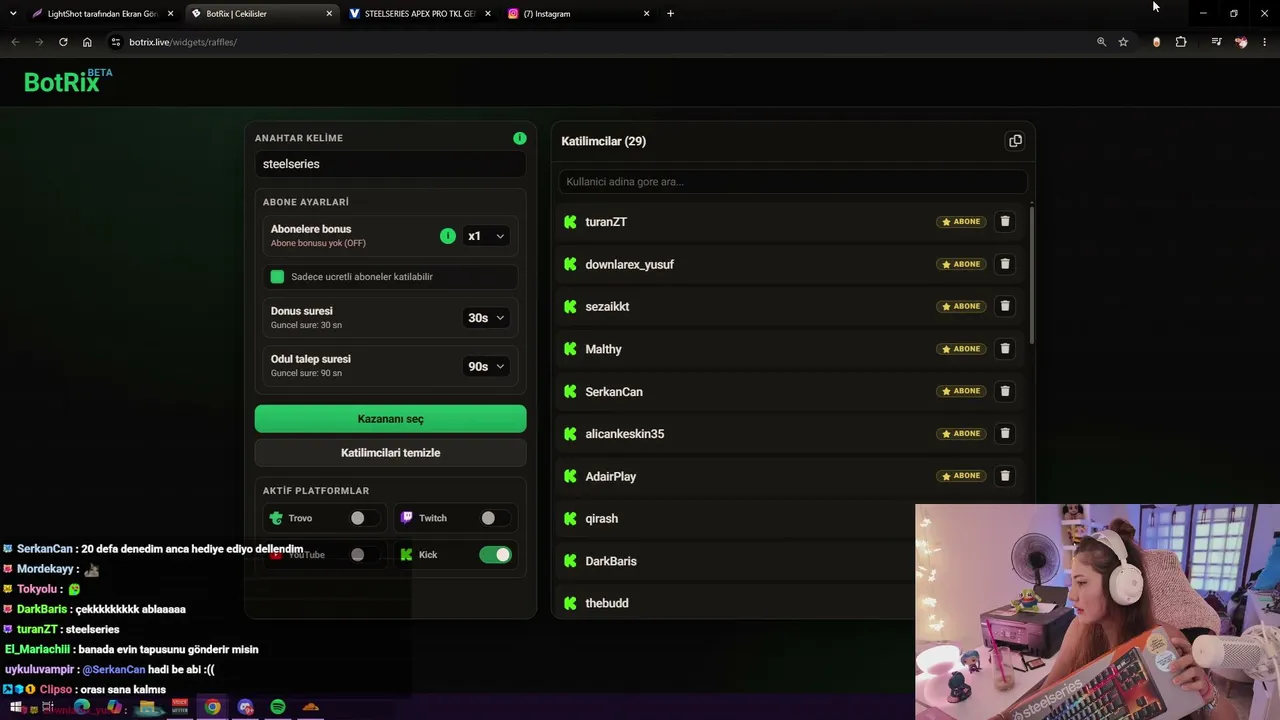The image size is (1280, 720).
Task: Click the ABONE badge for turanZT
Action: [961, 222]
